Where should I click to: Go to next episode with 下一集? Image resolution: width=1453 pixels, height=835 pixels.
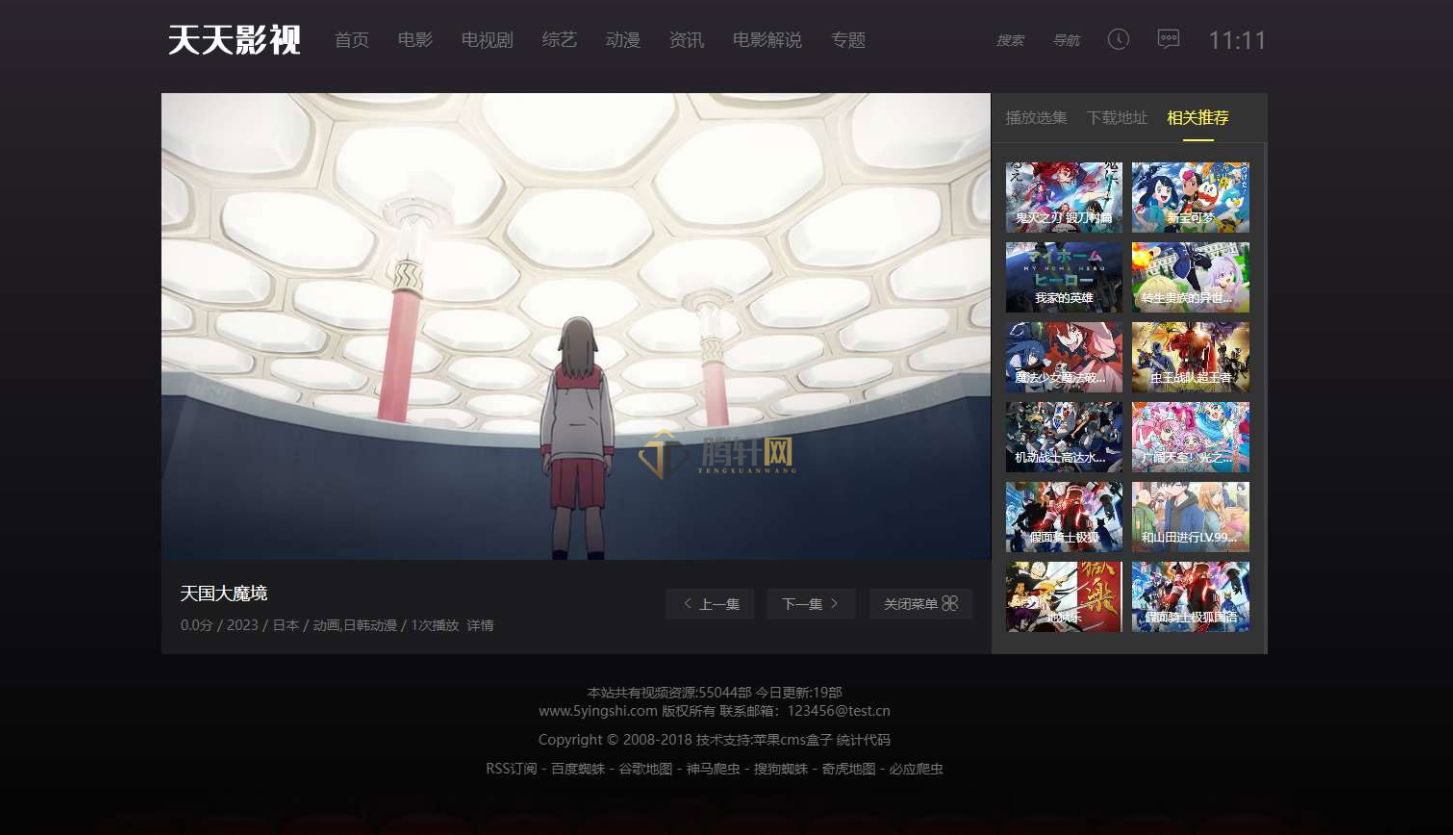click(811, 604)
